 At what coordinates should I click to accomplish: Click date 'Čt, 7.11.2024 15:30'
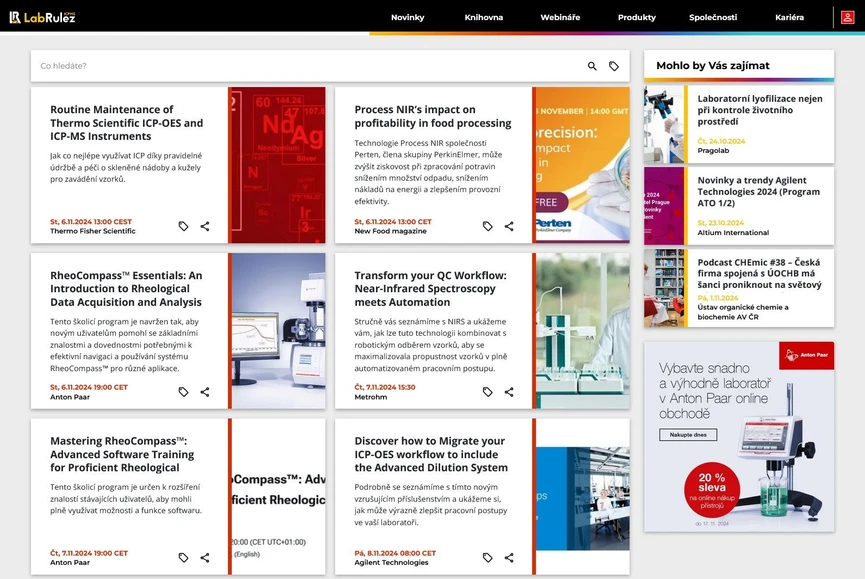pyautogui.click(x=385, y=387)
